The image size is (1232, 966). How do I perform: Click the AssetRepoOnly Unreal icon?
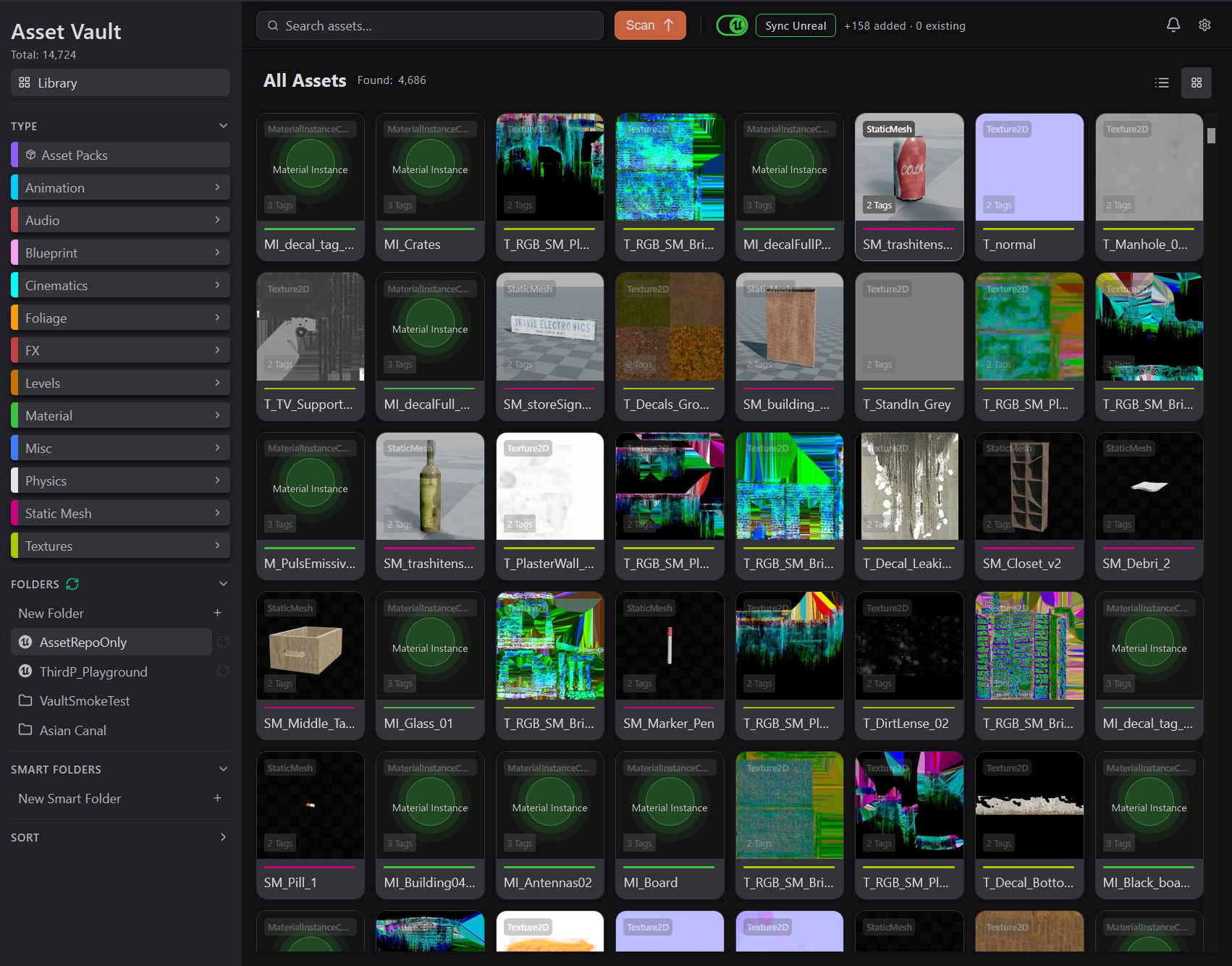click(25, 642)
